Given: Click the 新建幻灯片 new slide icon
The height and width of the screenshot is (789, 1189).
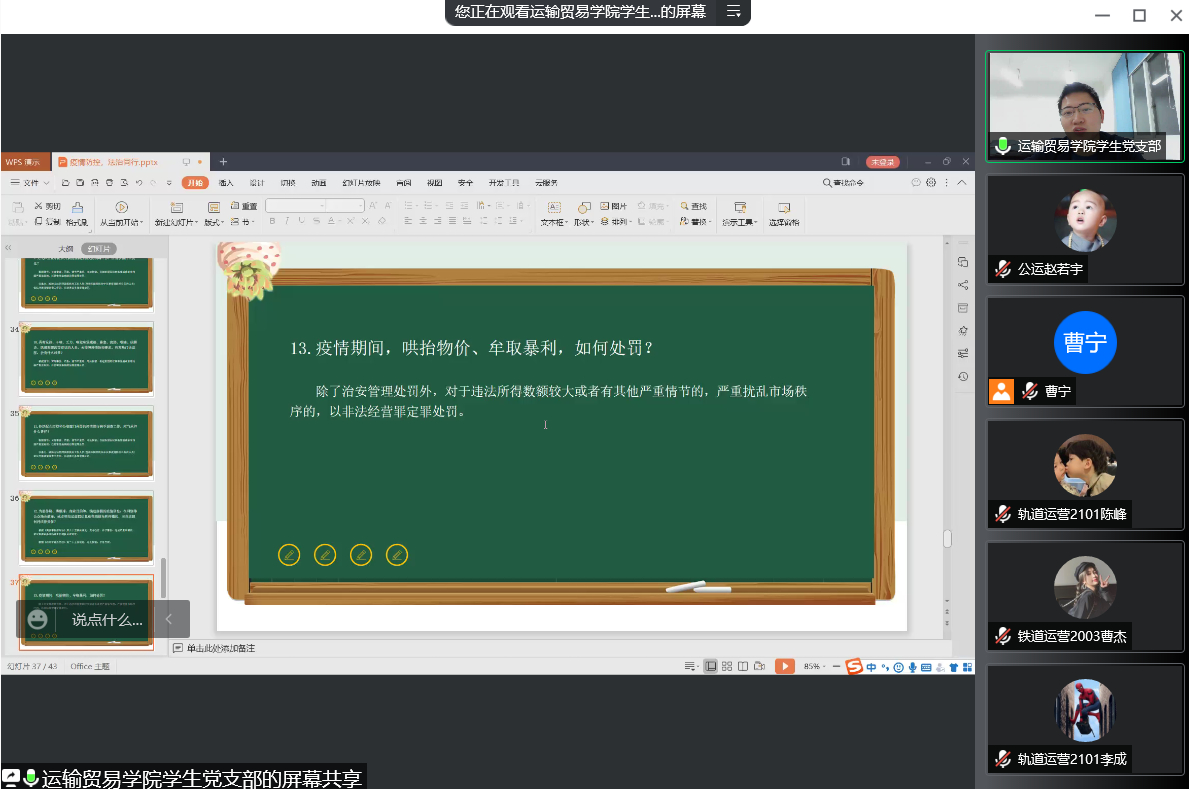Looking at the screenshot, I should (177, 207).
